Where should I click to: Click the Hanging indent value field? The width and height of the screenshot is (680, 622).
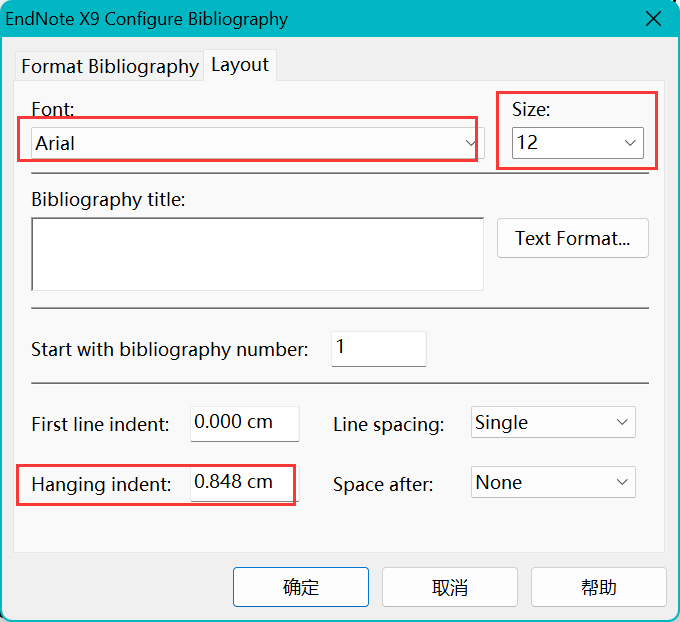(x=245, y=484)
